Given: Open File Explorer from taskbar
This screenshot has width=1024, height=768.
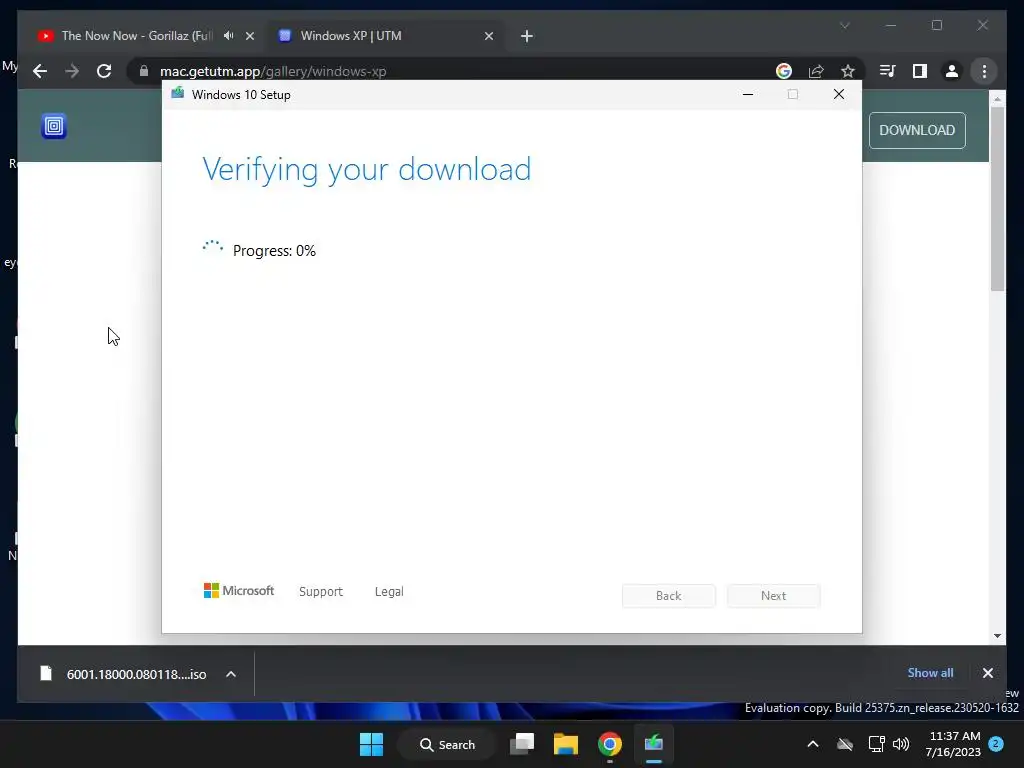Looking at the screenshot, I should pos(566,744).
